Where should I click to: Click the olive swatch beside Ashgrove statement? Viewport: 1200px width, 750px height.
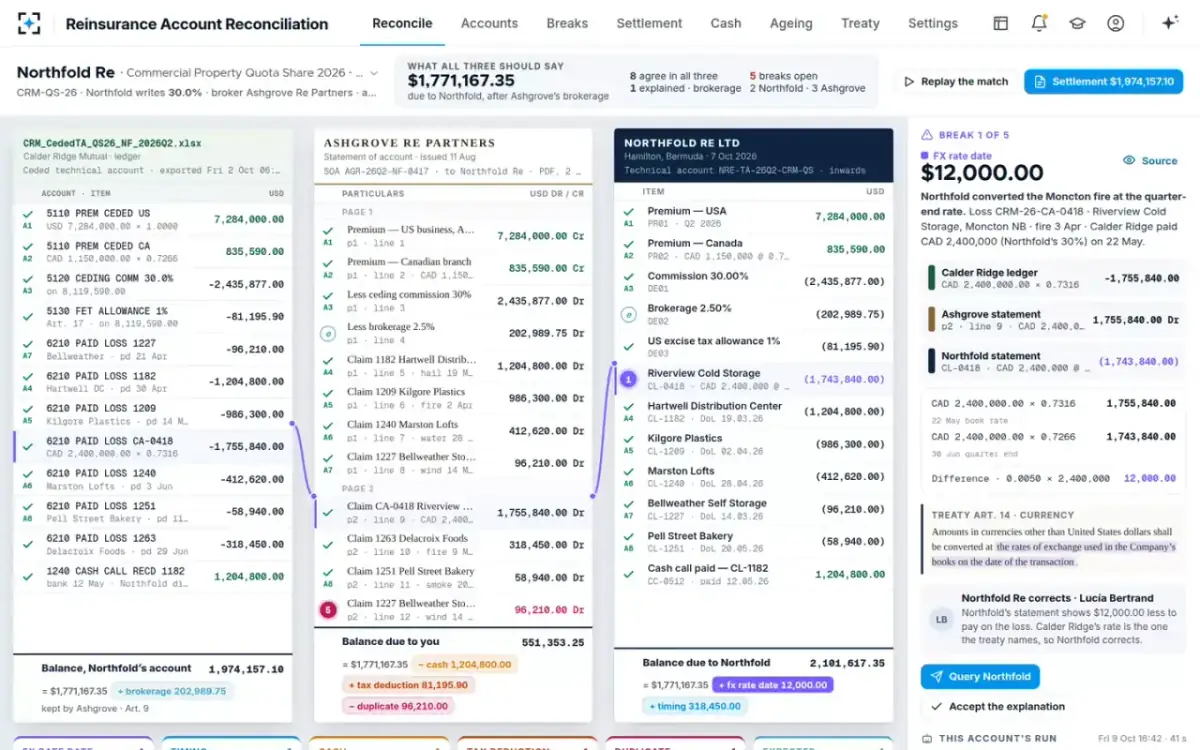[x=931, y=320]
